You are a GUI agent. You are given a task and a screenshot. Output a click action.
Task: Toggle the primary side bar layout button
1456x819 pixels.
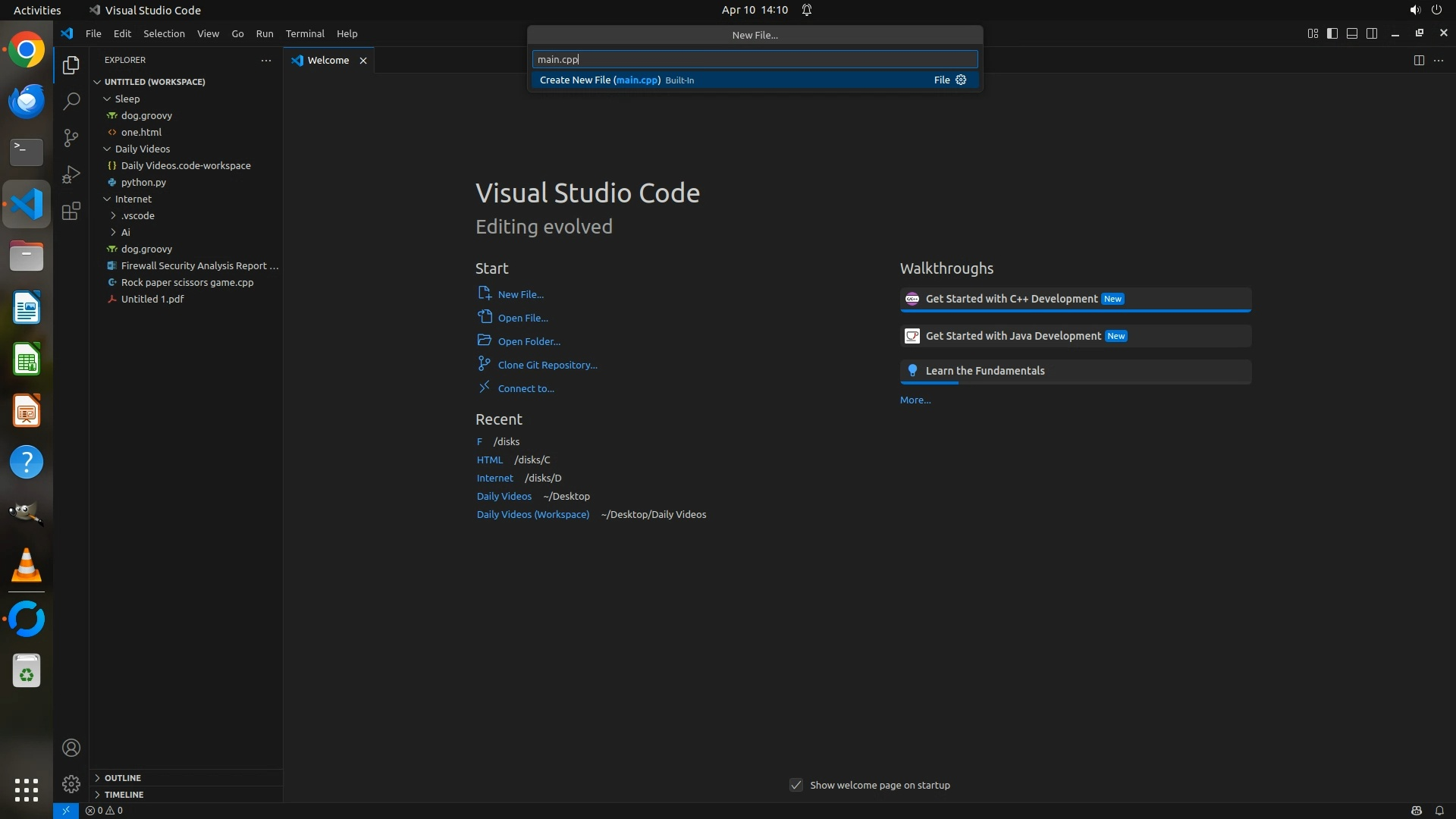(1332, 33)
